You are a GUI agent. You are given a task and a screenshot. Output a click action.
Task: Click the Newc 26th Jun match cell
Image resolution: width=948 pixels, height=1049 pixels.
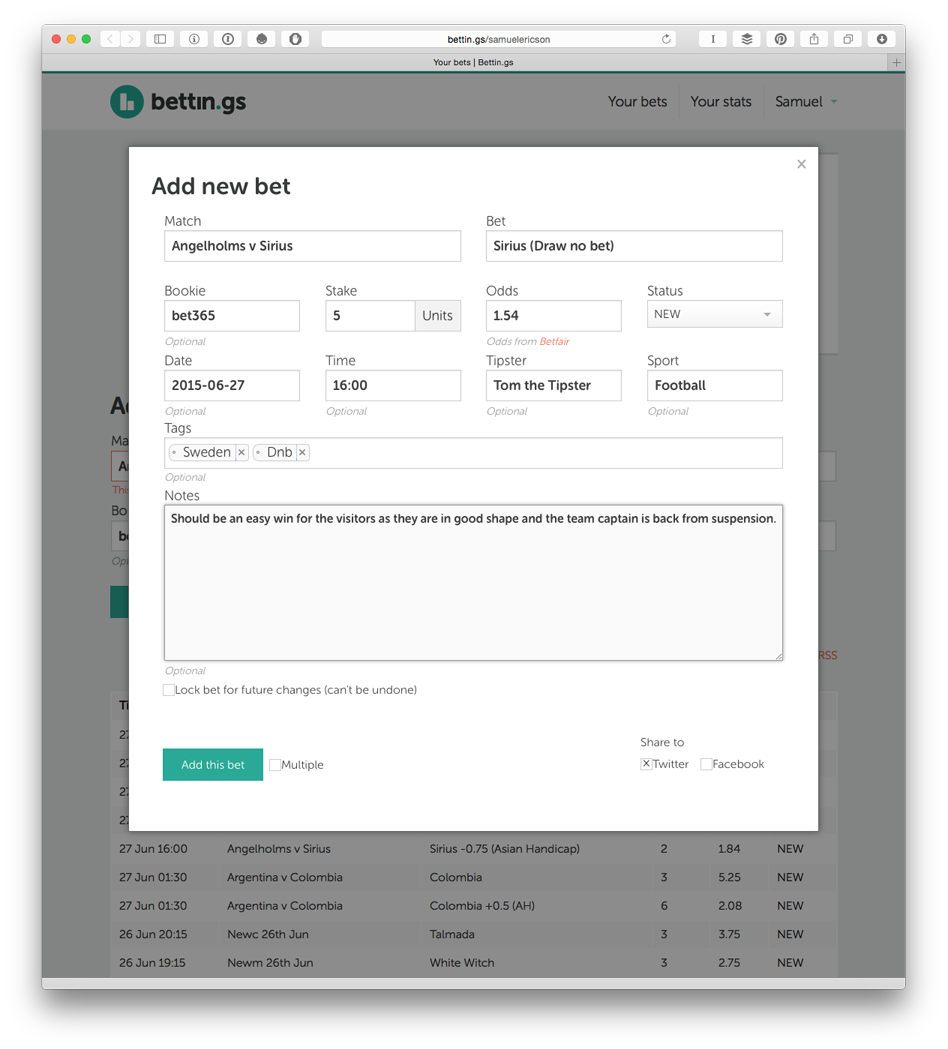268,934
